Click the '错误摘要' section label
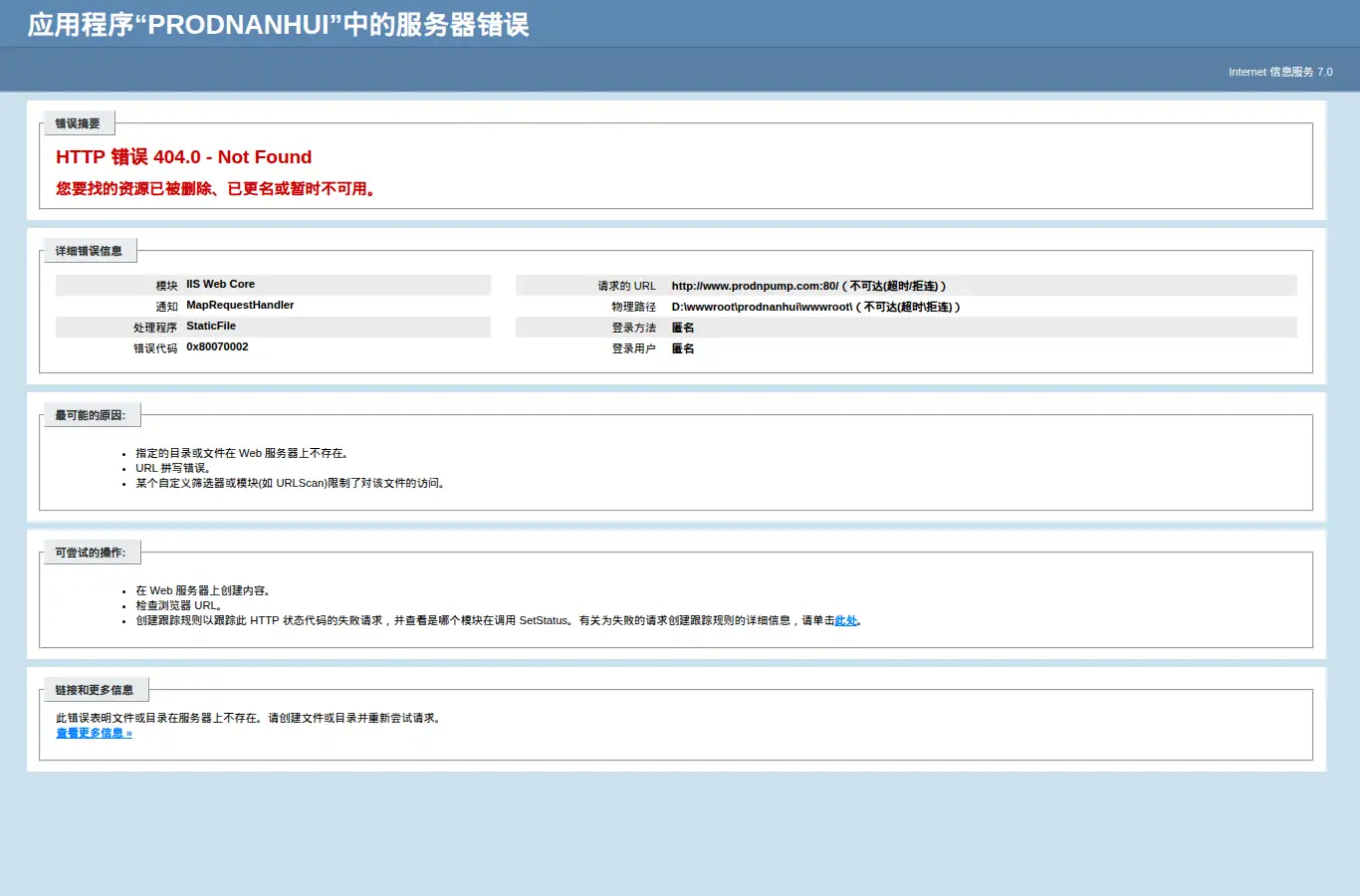The image size is (1360, 896). point(78,123)
